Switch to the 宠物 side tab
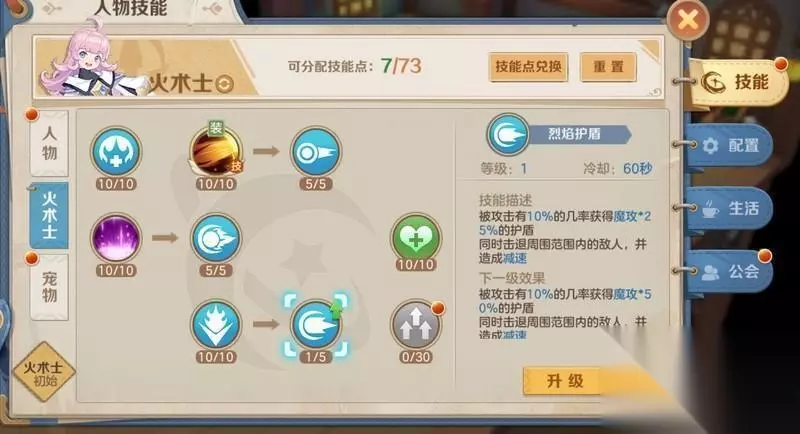 (49, 287)
